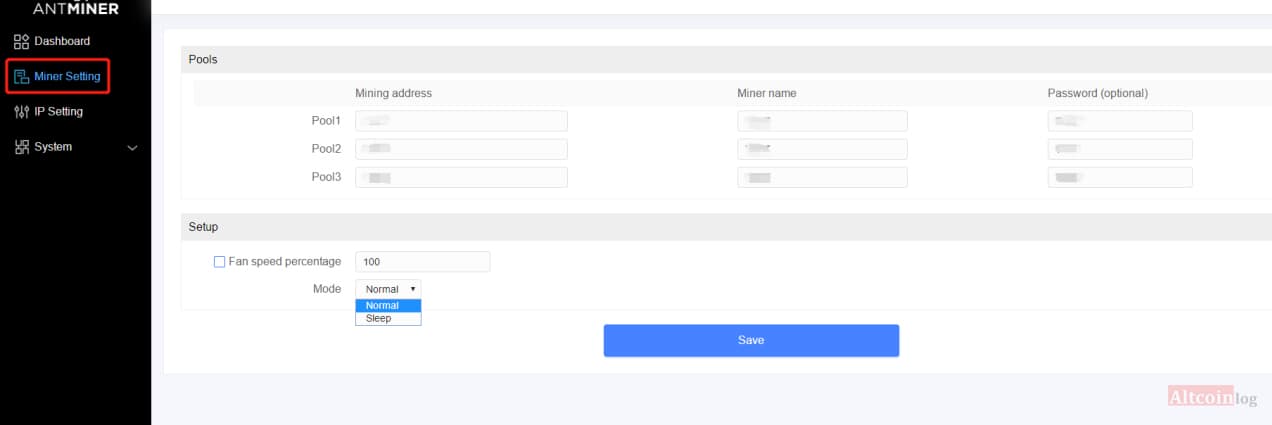
Task: Click the Pool3 row label
Action: point(326,177)
